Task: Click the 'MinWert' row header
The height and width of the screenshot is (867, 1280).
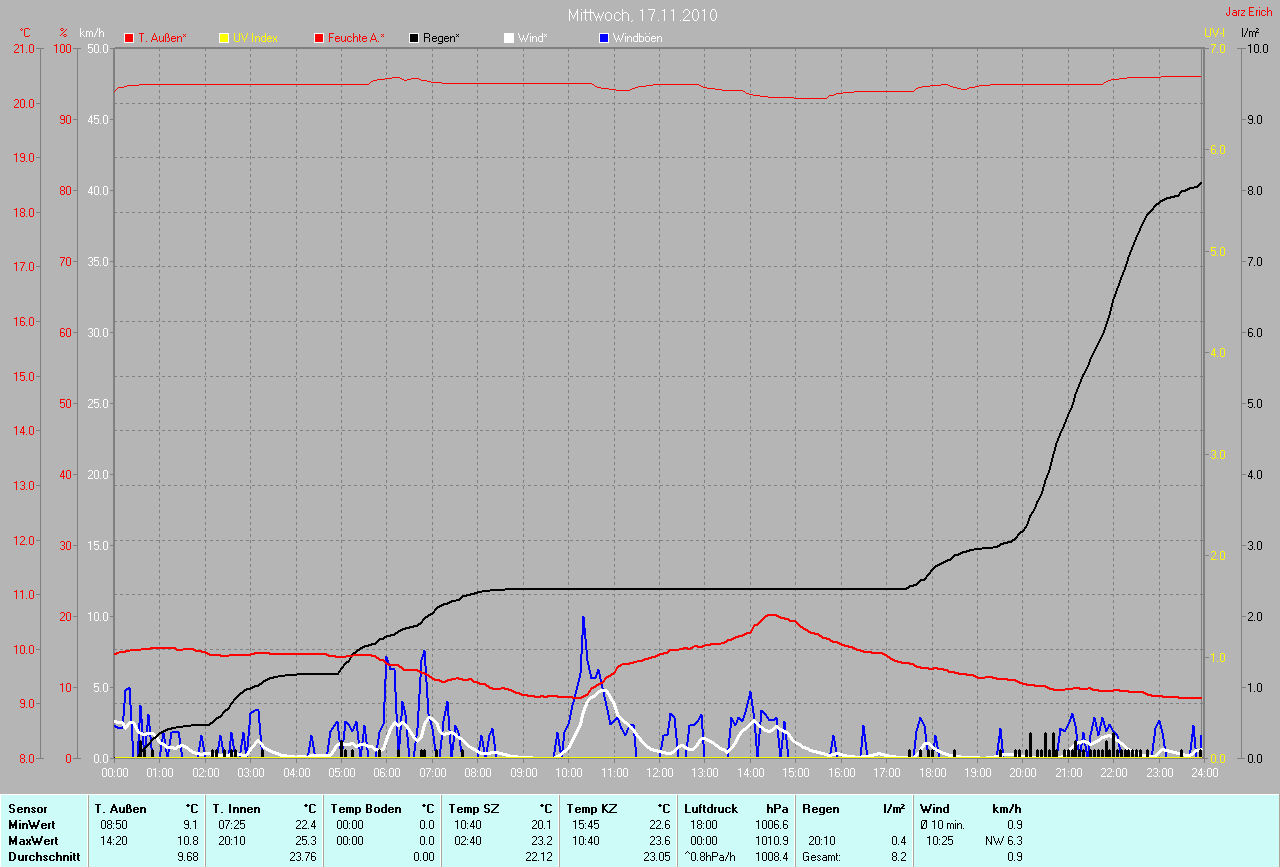Action: coord(30,825)
